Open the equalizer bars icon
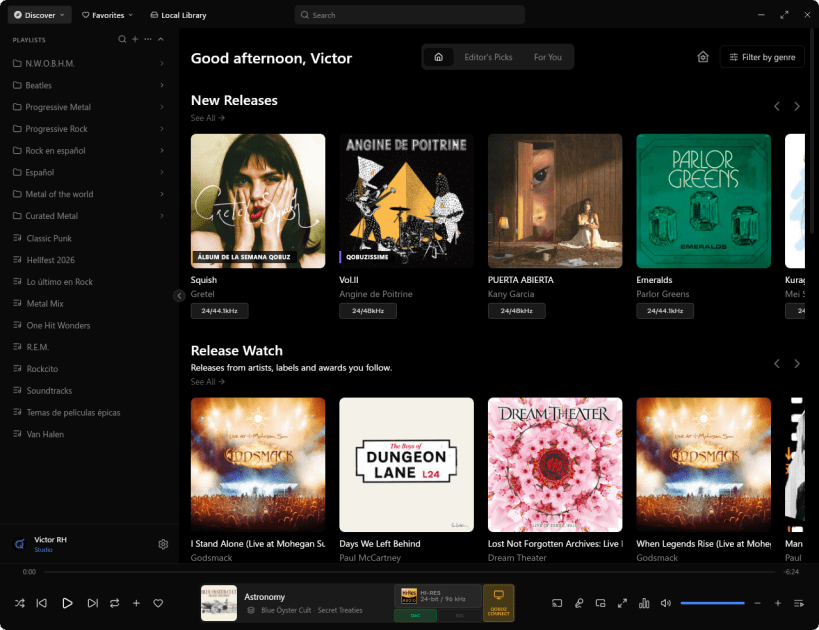This screenshot has height=630, width=819. tap(644, 603)
